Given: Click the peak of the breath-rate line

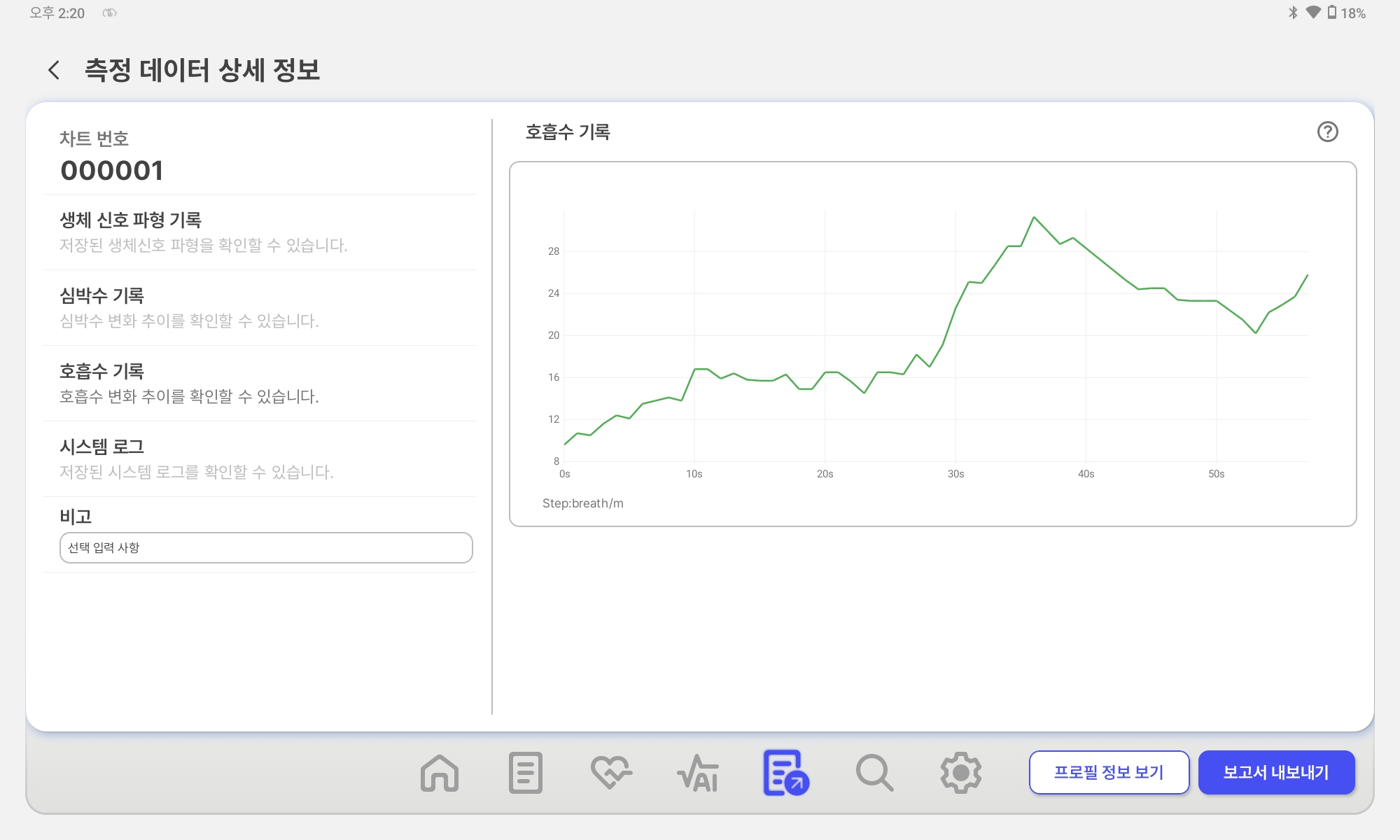Looking at the screenshot, I should tap(1034, 218).
